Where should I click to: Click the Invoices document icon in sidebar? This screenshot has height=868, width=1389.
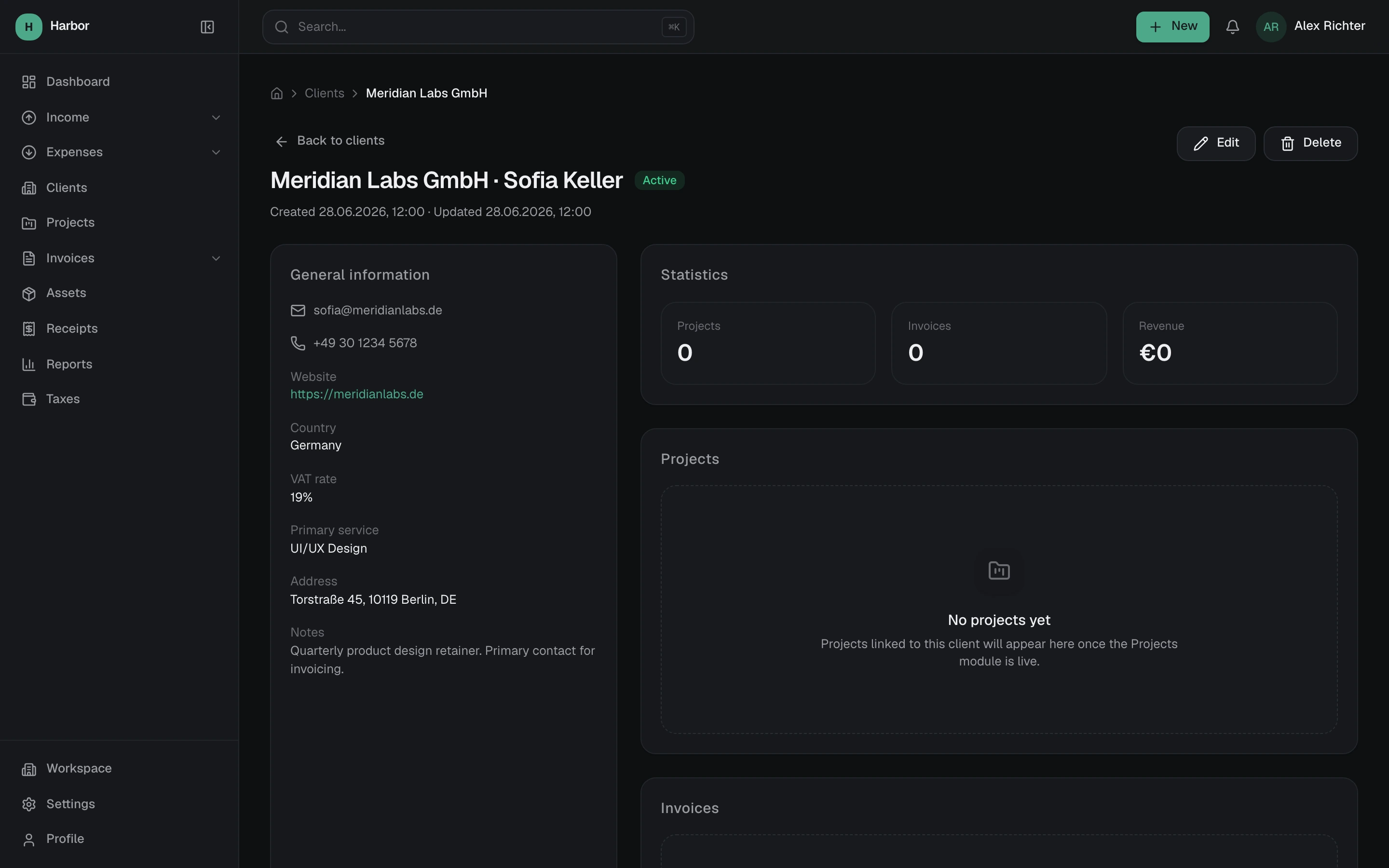[x=29, y=259]
